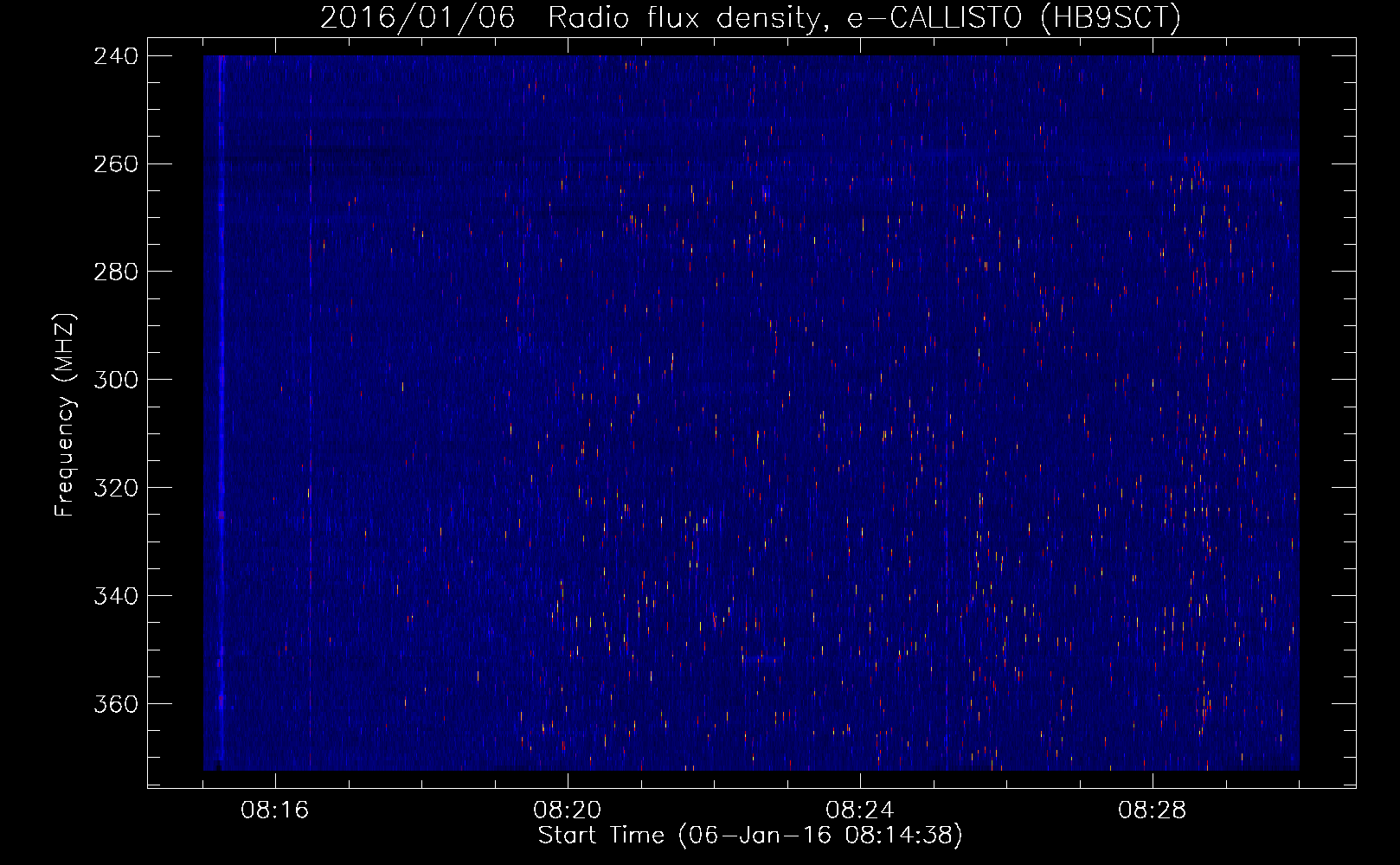Click the 320 frequency tick label

(116, 489)
